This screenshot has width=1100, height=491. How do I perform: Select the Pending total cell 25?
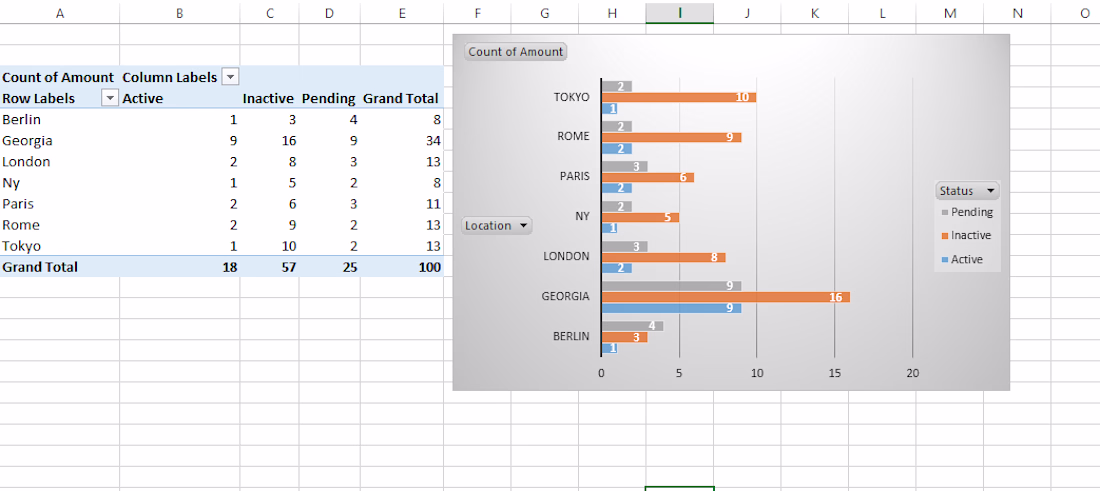(x=330, y=267)
